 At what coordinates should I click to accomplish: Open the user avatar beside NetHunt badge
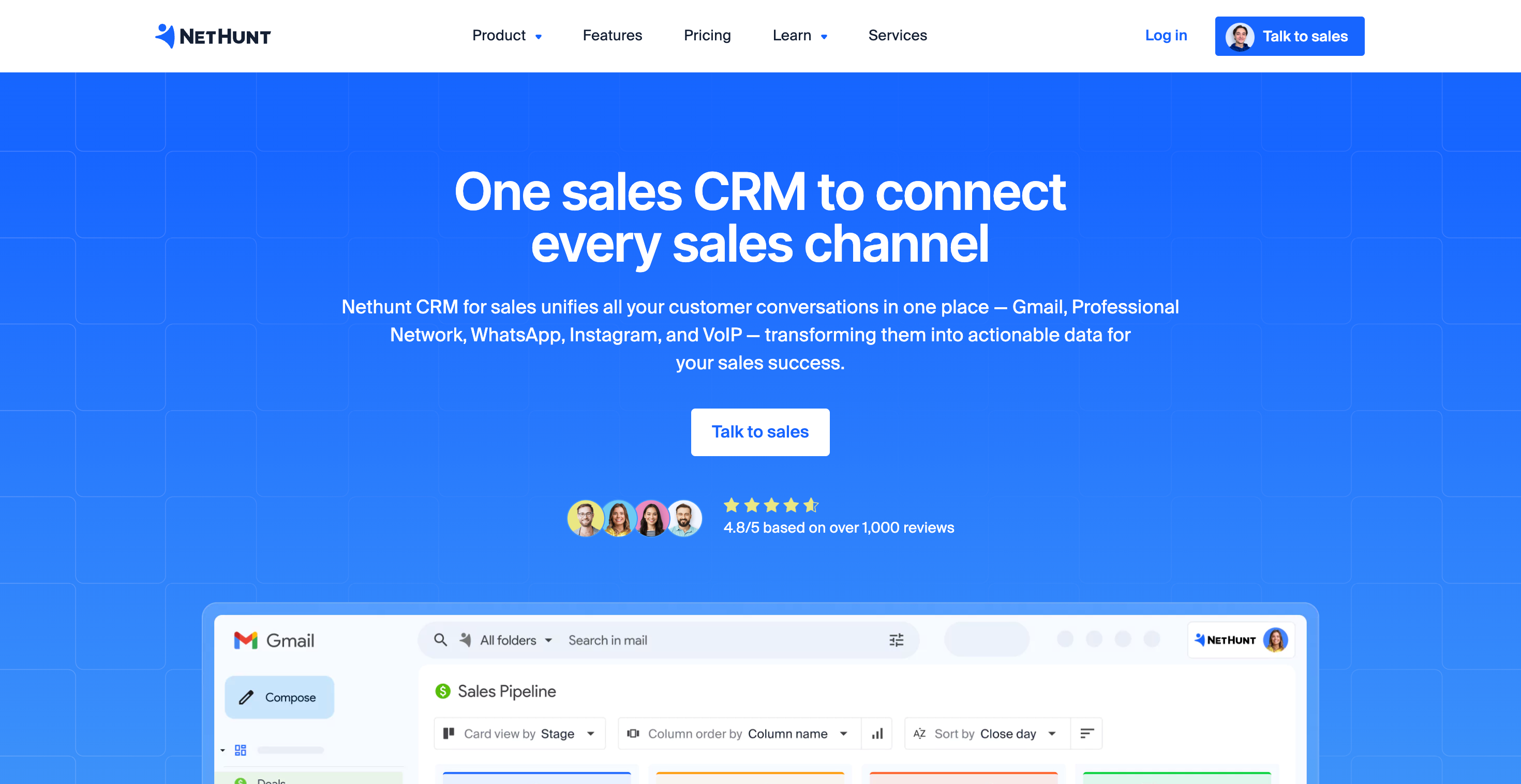click(x=1275, y=640)
